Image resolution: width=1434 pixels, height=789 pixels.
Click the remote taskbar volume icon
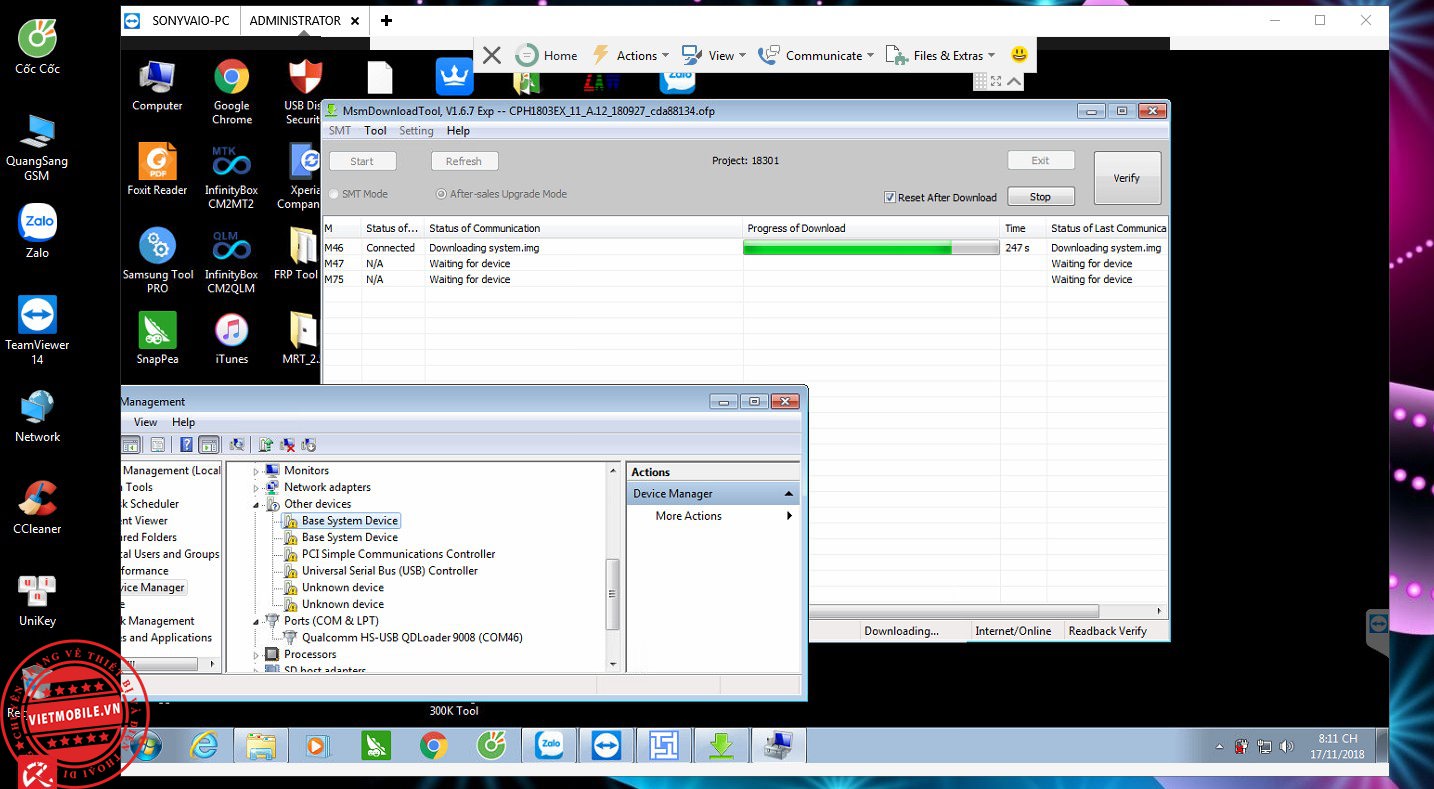[x=1286, y=746]
